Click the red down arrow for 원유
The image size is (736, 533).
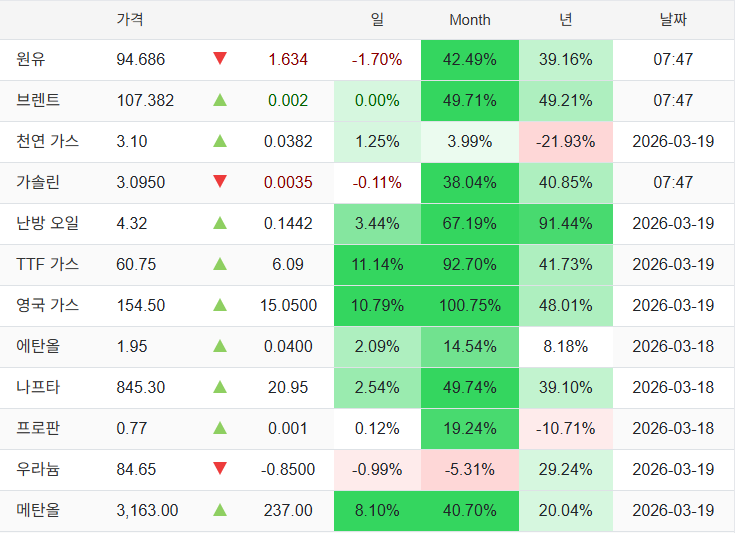[220, 59]
